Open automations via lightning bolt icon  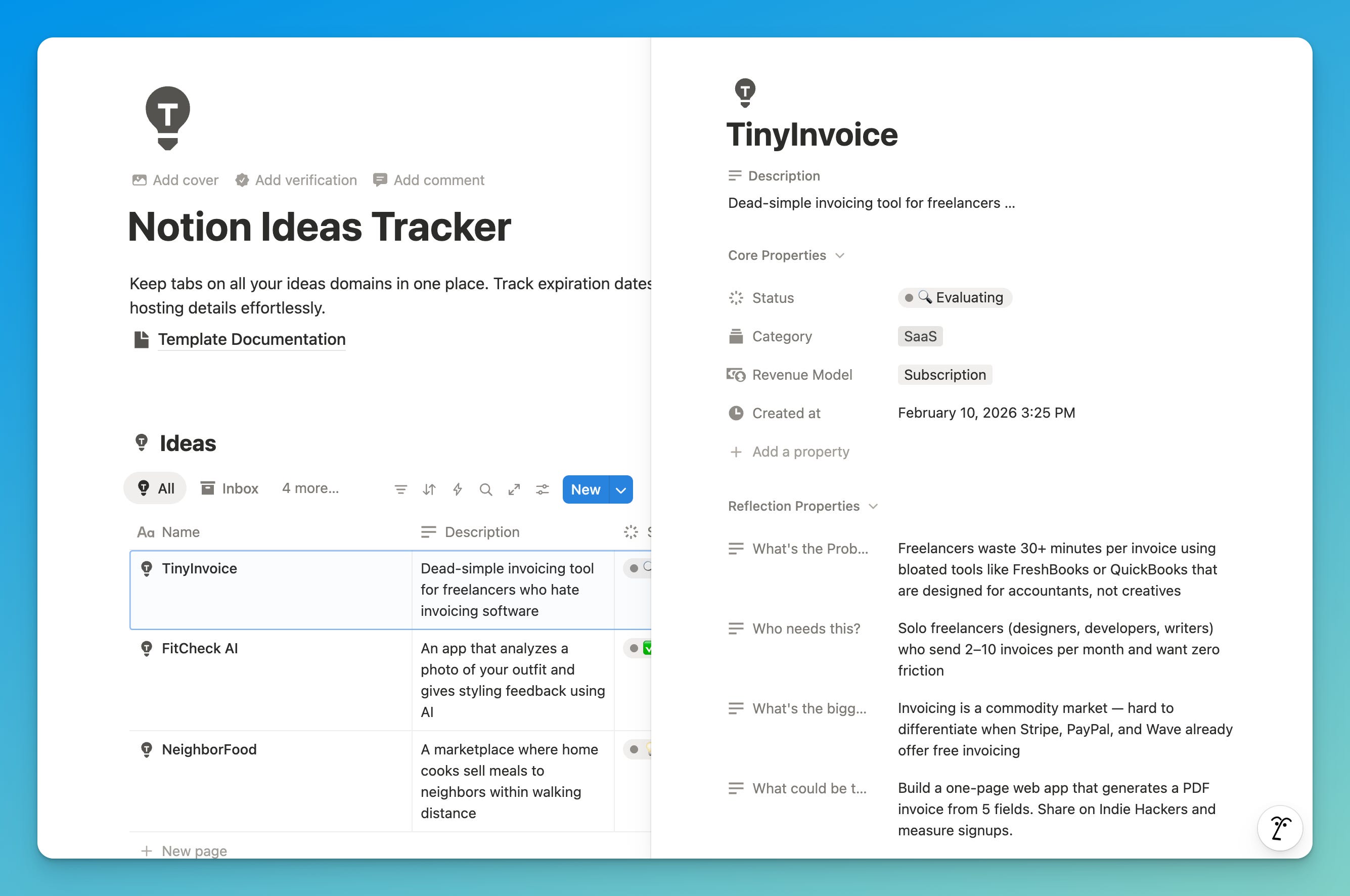point(458,489)
